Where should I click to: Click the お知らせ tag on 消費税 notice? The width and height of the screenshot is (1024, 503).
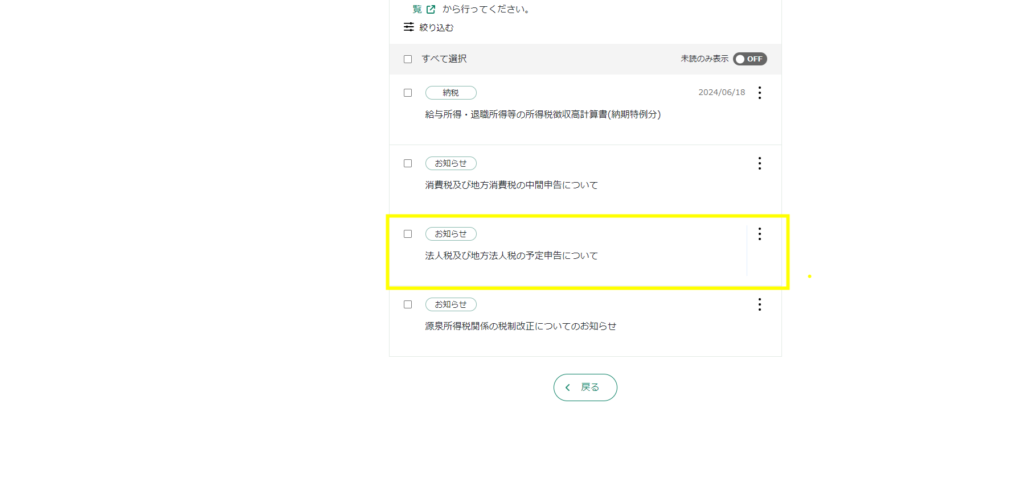click(x=451, y=163)
